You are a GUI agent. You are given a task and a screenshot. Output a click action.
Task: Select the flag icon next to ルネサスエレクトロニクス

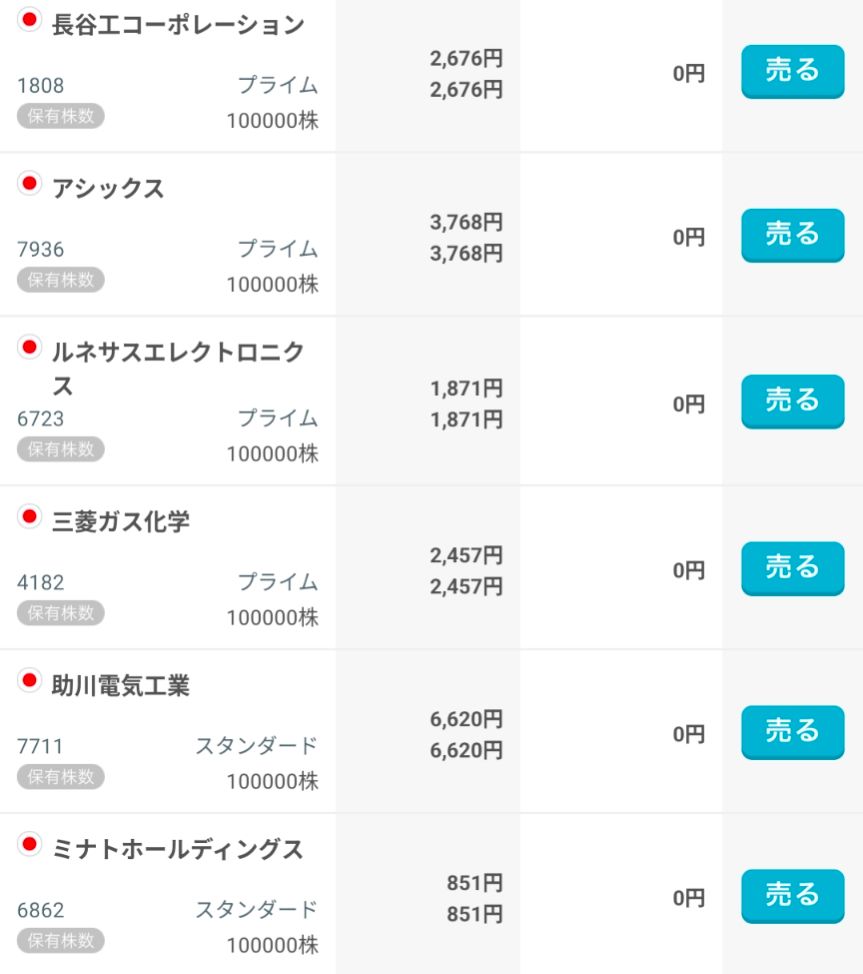(x=29, y=347)
